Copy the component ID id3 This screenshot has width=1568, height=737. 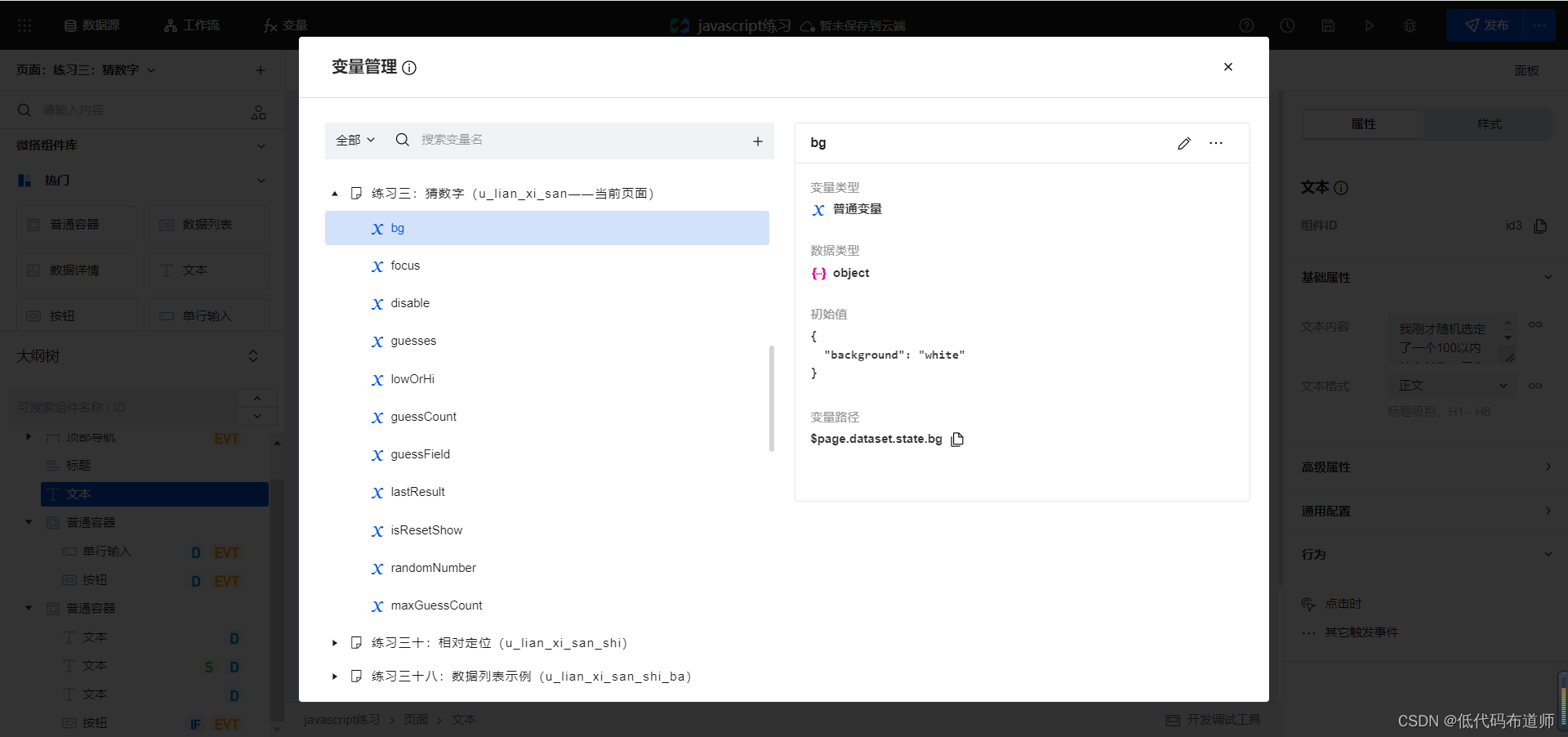(1540, 226)
